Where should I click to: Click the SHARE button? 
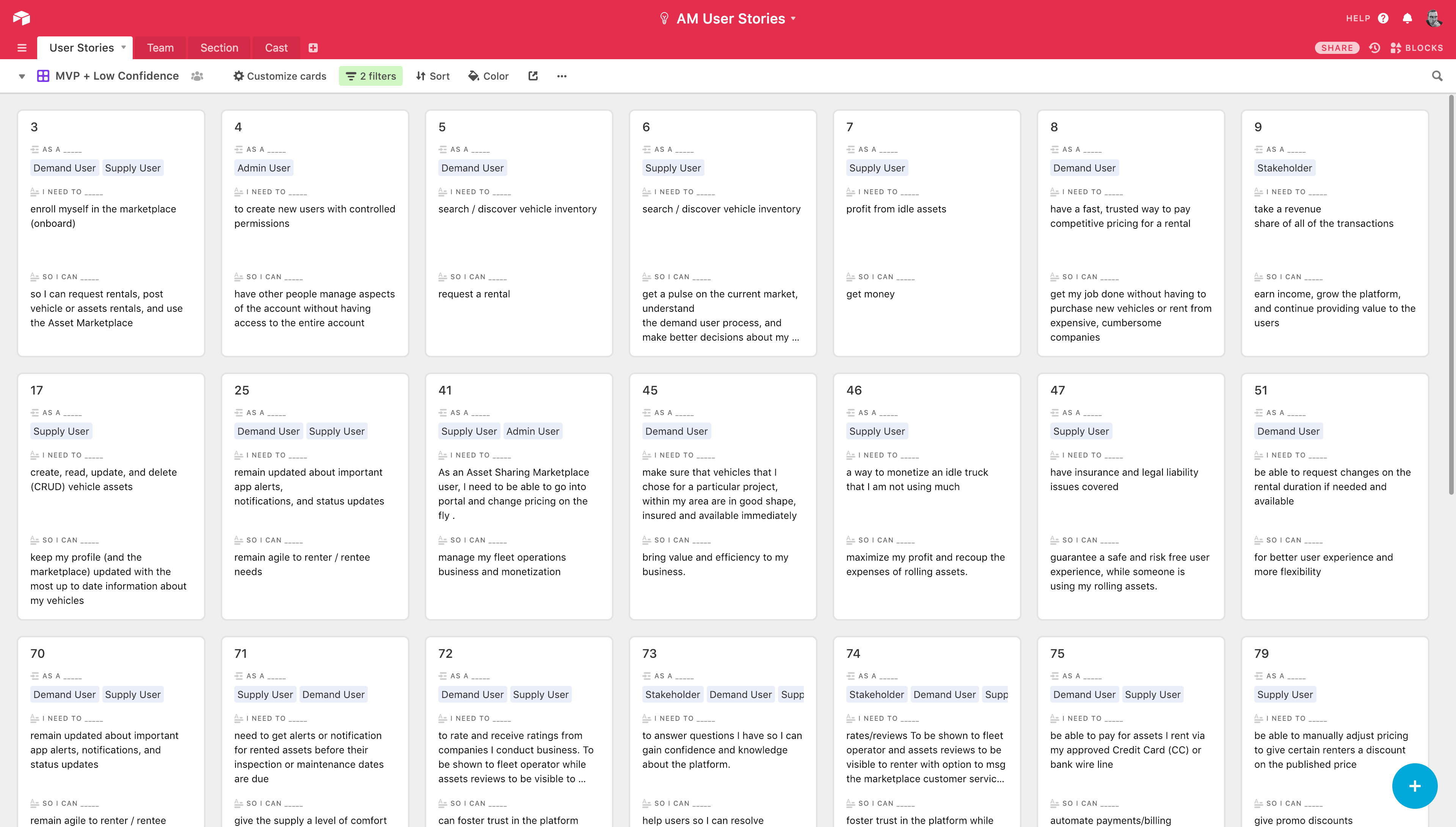click(x=1337, y=48)
